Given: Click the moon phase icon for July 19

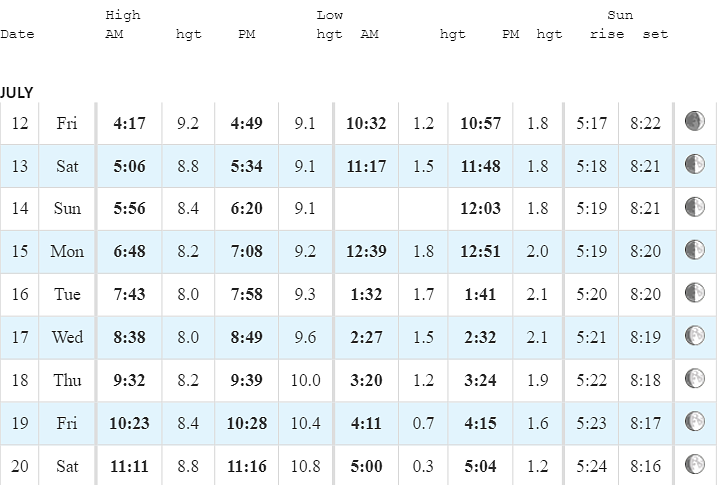Looking at the screenshot, I should (x=694, y=421).
